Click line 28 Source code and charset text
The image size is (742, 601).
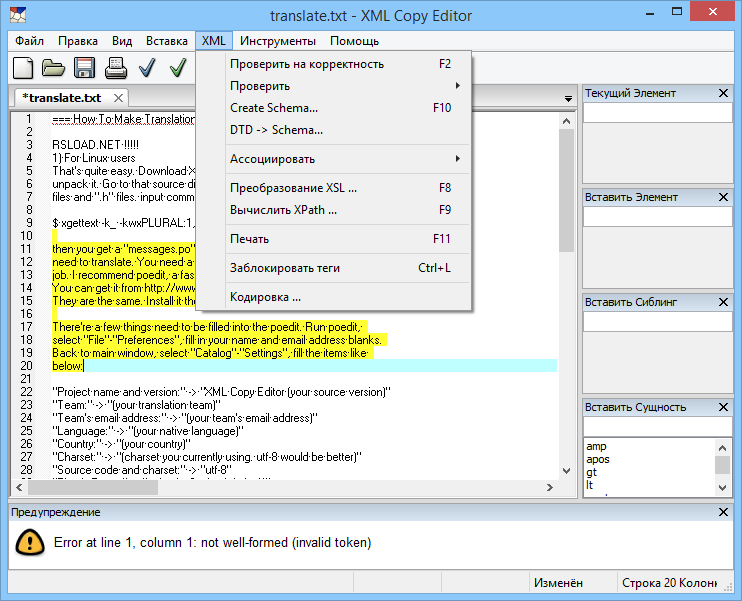pyautogui.click(x=142, y=470)
